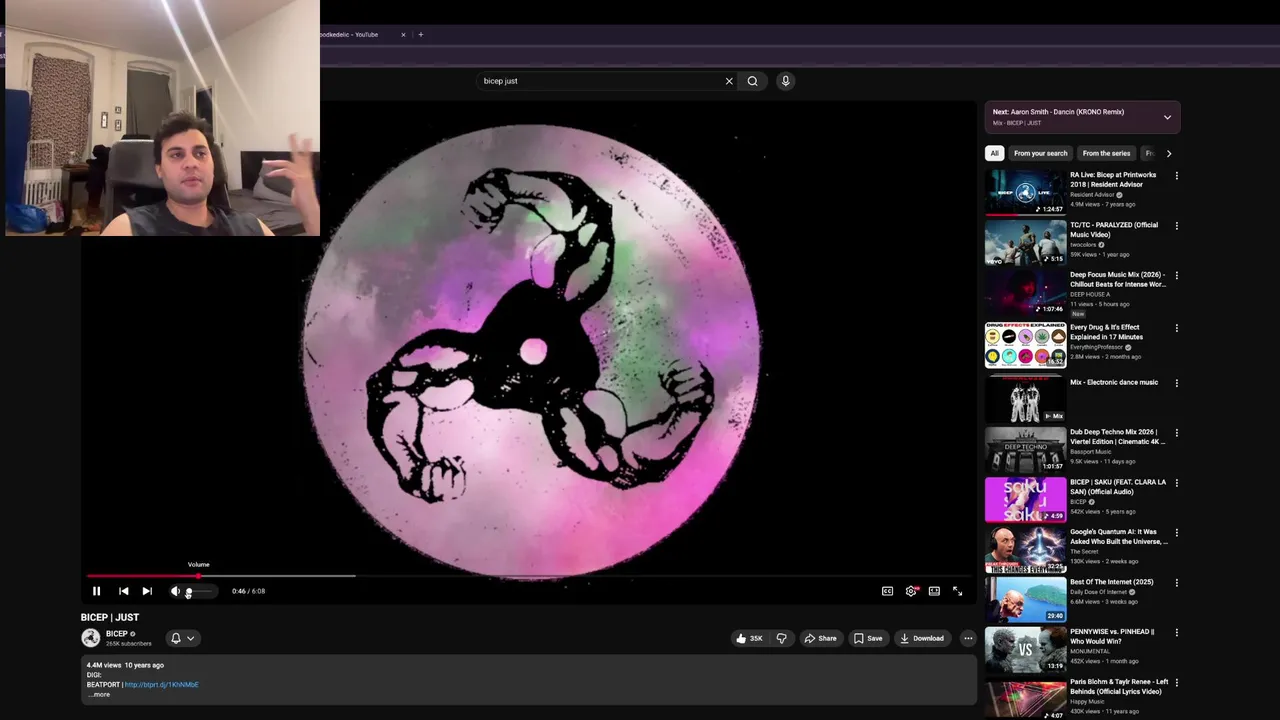The image size is (1280, 720).
Task: Open options for Paris Blohm video
Action: (1176, 683)
